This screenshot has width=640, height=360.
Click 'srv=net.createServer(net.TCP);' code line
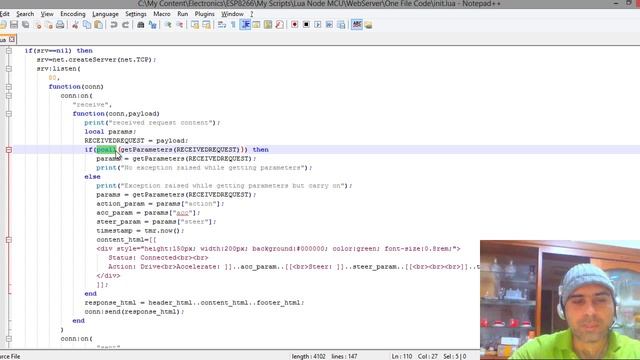tap(96, 60)
